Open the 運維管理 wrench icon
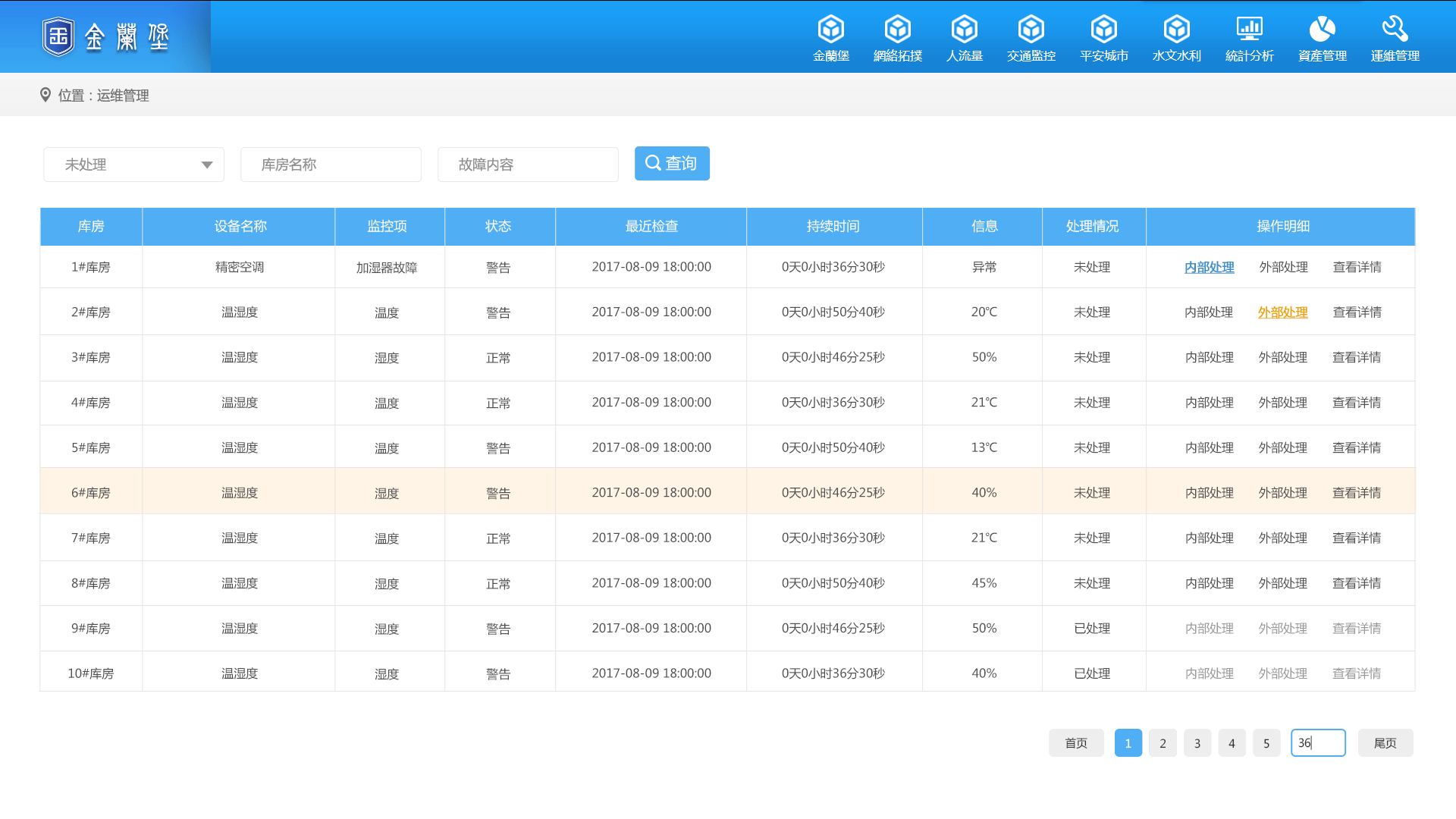Viewport: 1456px width, 819px height. click(1395, 29)
